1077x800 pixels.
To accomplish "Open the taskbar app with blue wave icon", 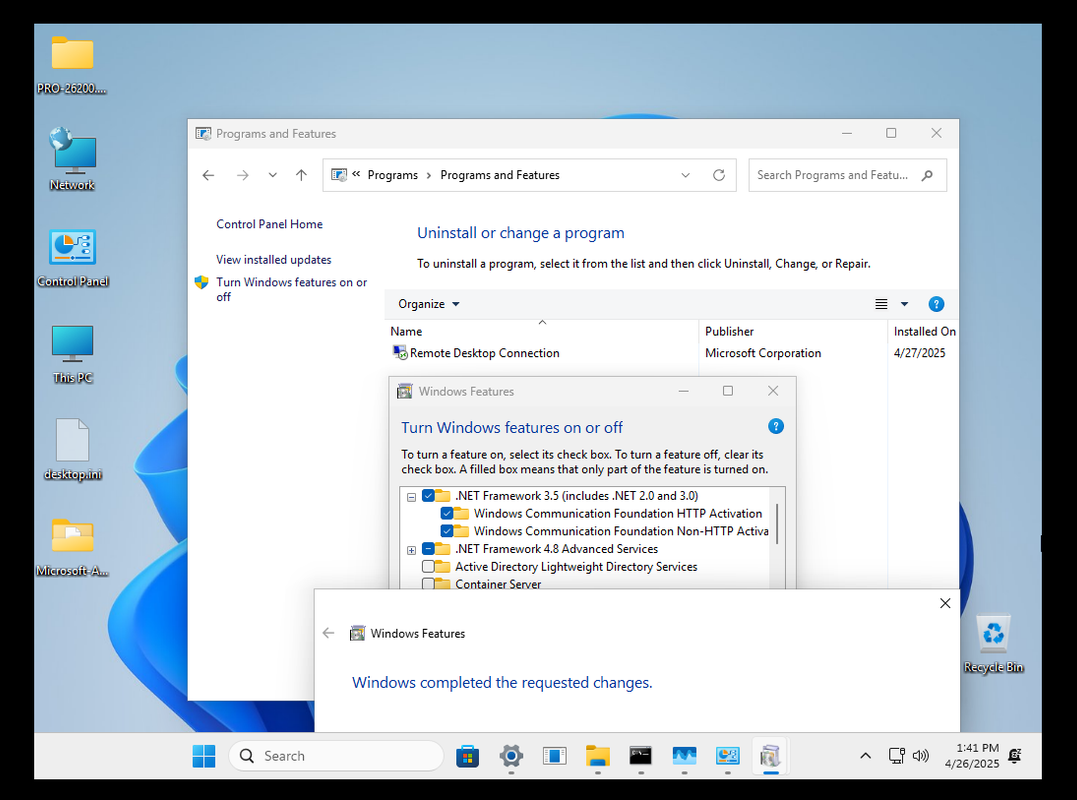I will coord(684,756).
